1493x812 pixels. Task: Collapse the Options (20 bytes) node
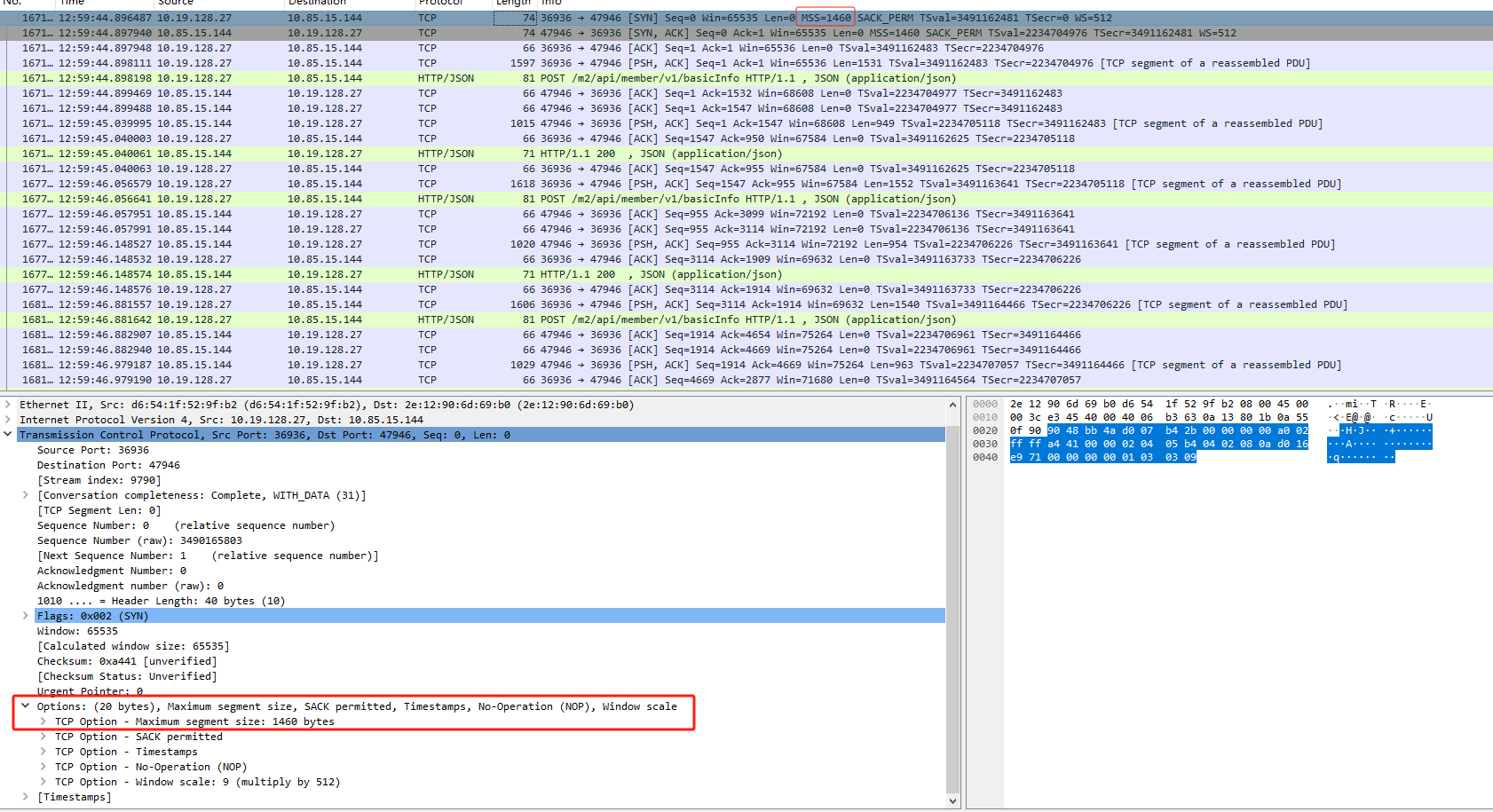(26, 706)
